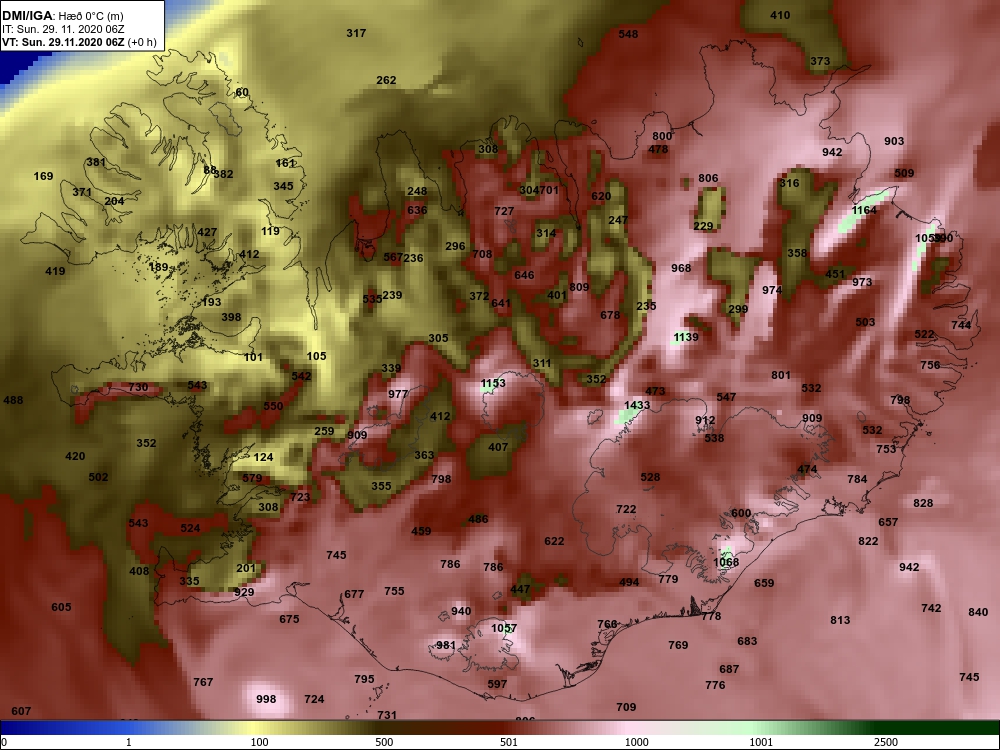Image resolution: width=1000 pixels, height=750 pixels.
Task: Click the 474 height value on the map
Action: 807,469
